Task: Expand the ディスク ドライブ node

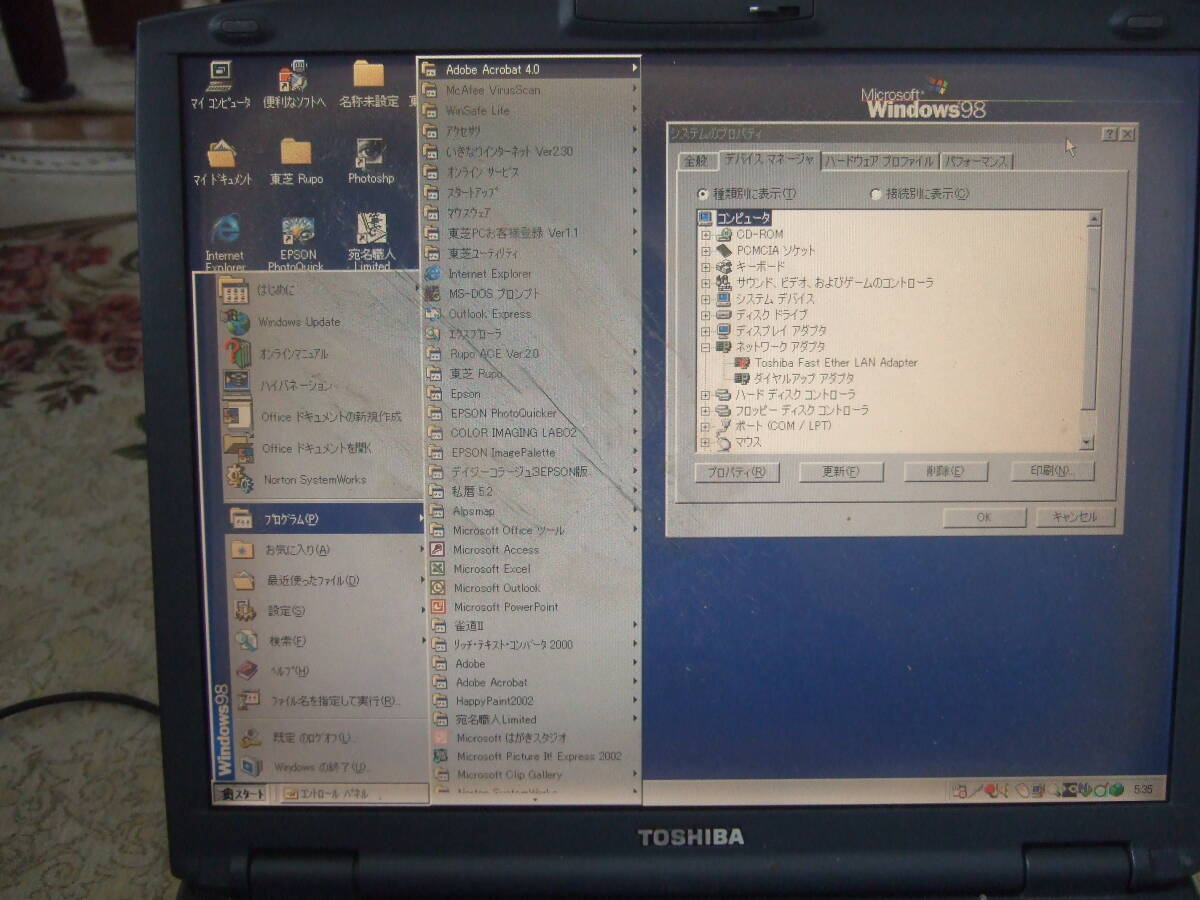Action: point(706,315)
